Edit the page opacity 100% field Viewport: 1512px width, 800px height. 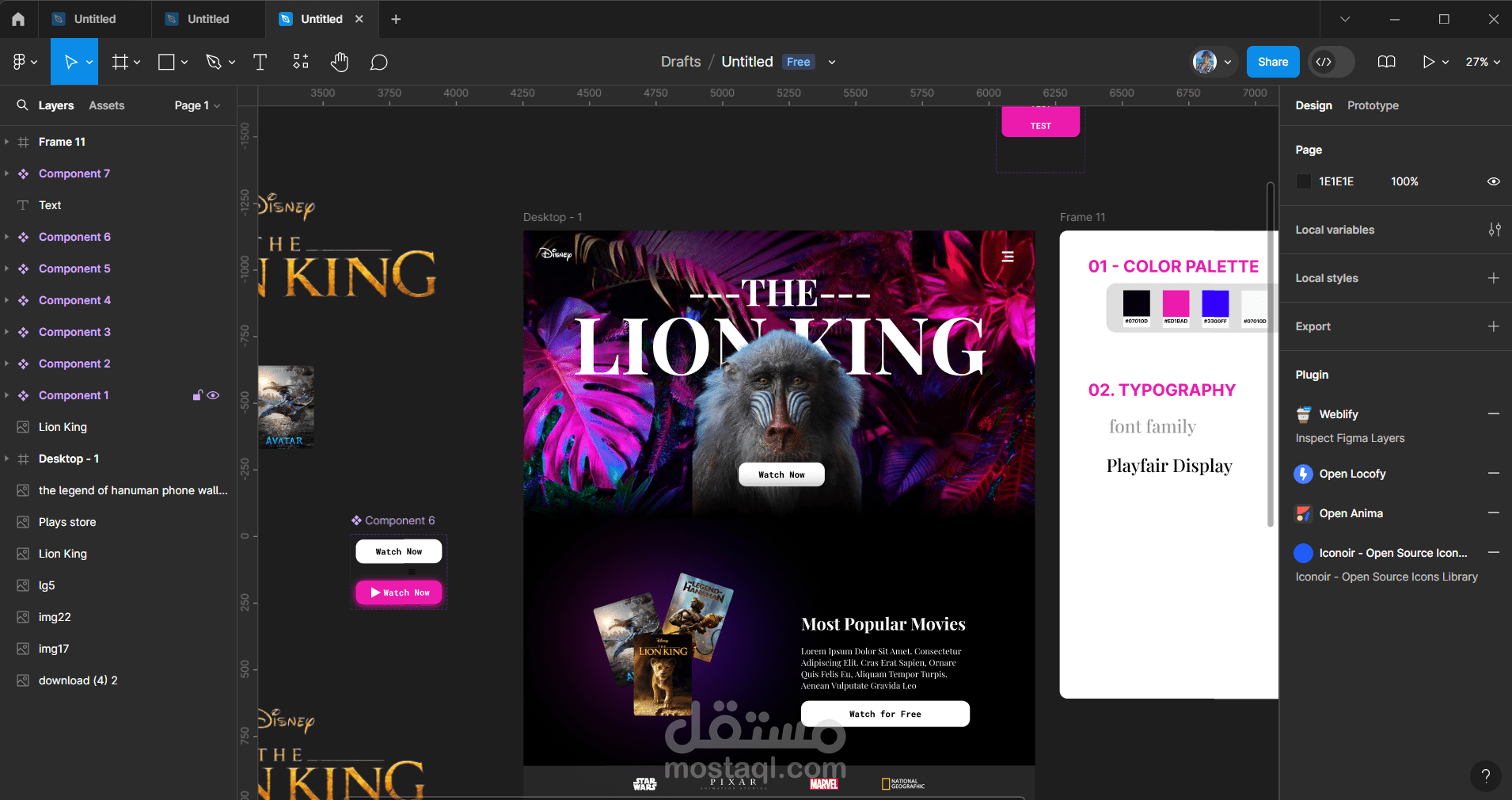coord(1404,181)
